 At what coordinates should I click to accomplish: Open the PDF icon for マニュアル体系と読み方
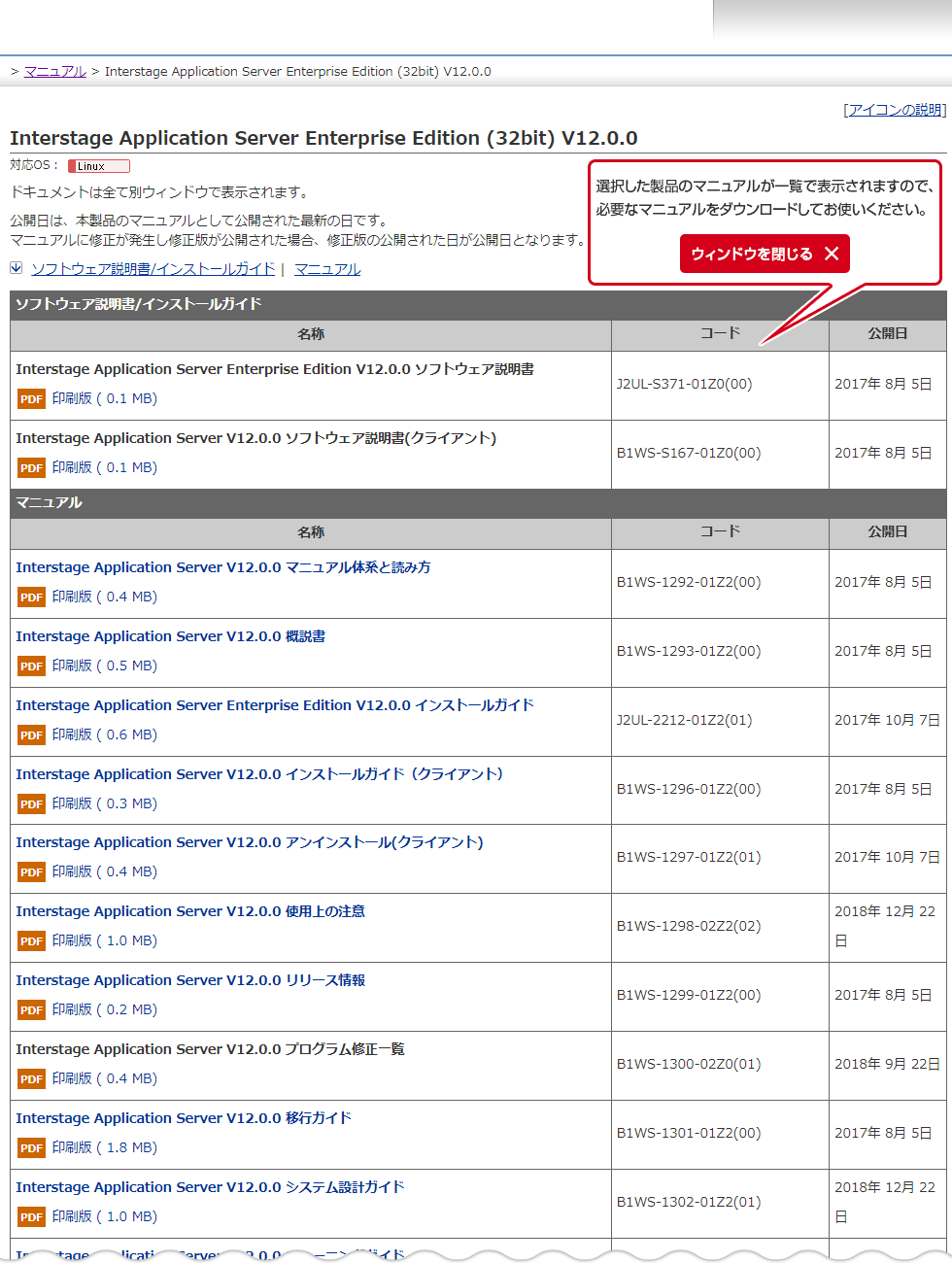31,597
